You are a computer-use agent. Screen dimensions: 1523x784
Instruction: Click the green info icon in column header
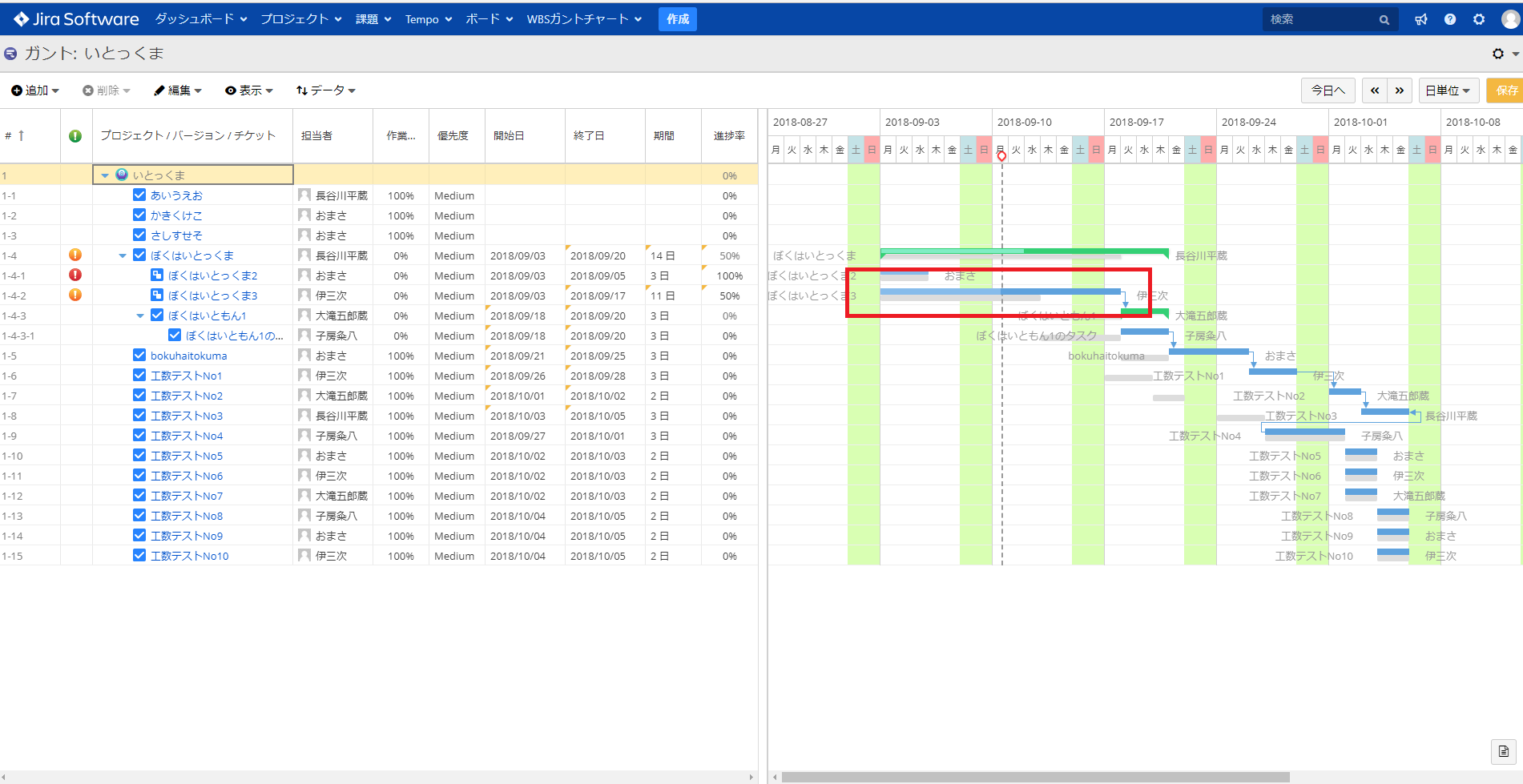(75, 136)
